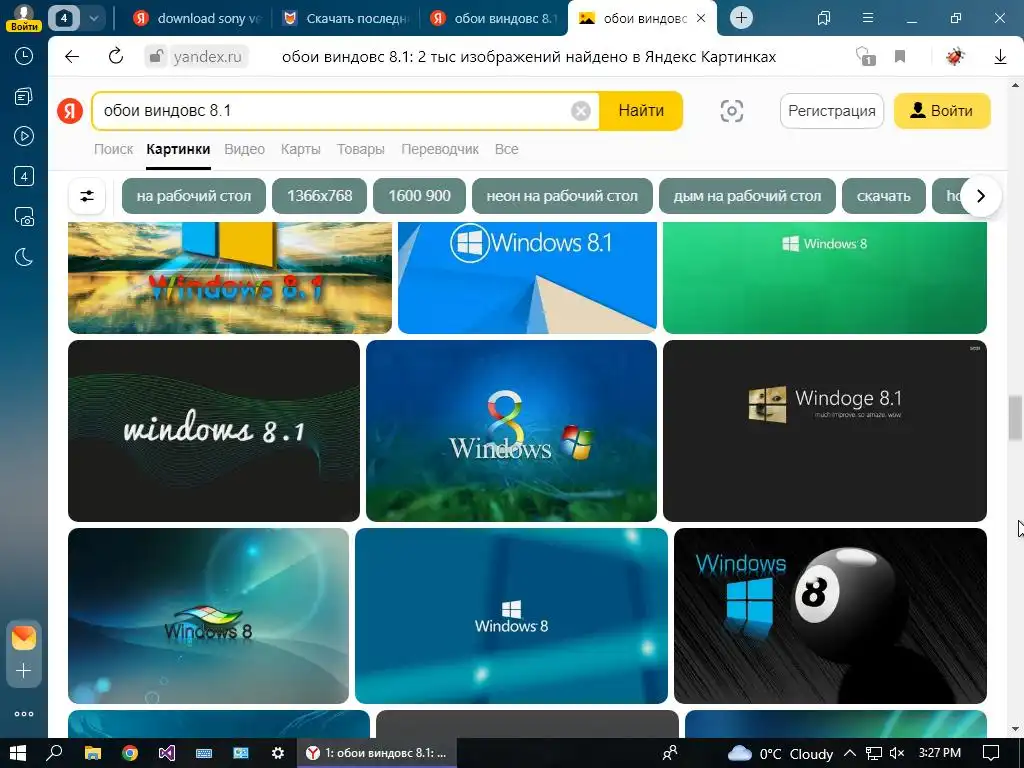Open the image filters slider icon
Screen dimensions: 1024x768
coord(87,196)
